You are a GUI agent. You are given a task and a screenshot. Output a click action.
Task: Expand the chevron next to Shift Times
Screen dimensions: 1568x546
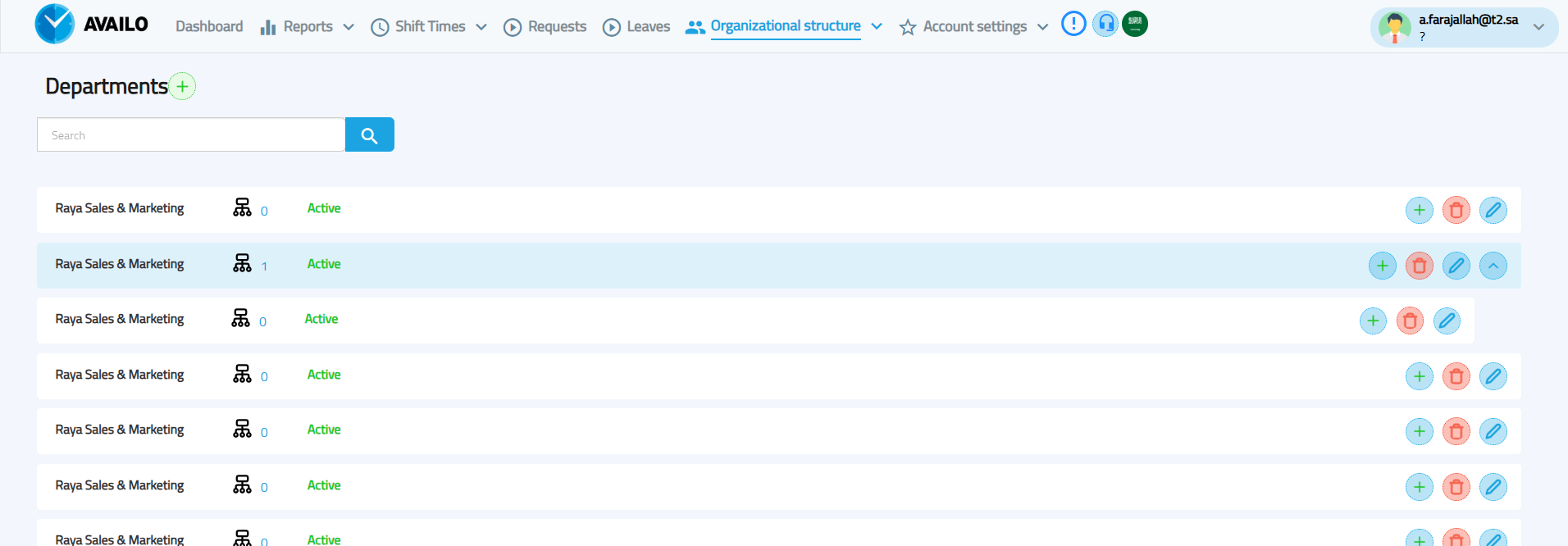(x=481, y=27)
